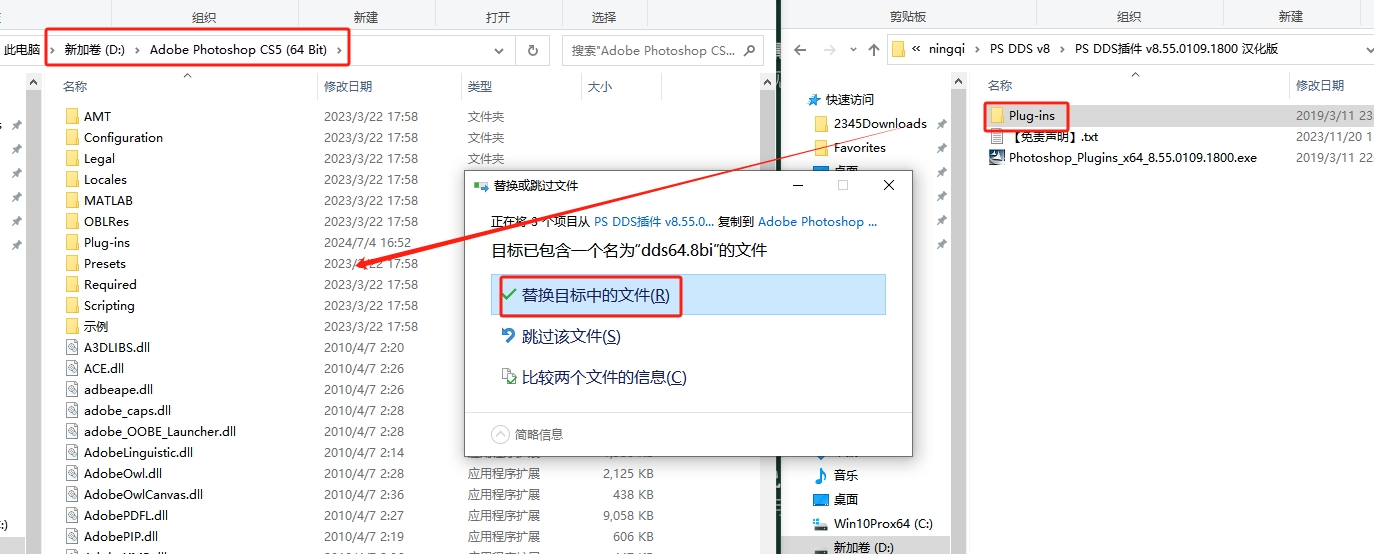The width and height of the screenshot is (1374, 554).
Task: Expand chevron after 新加卷 (D:) in address bar
Action: pos(137,49)
